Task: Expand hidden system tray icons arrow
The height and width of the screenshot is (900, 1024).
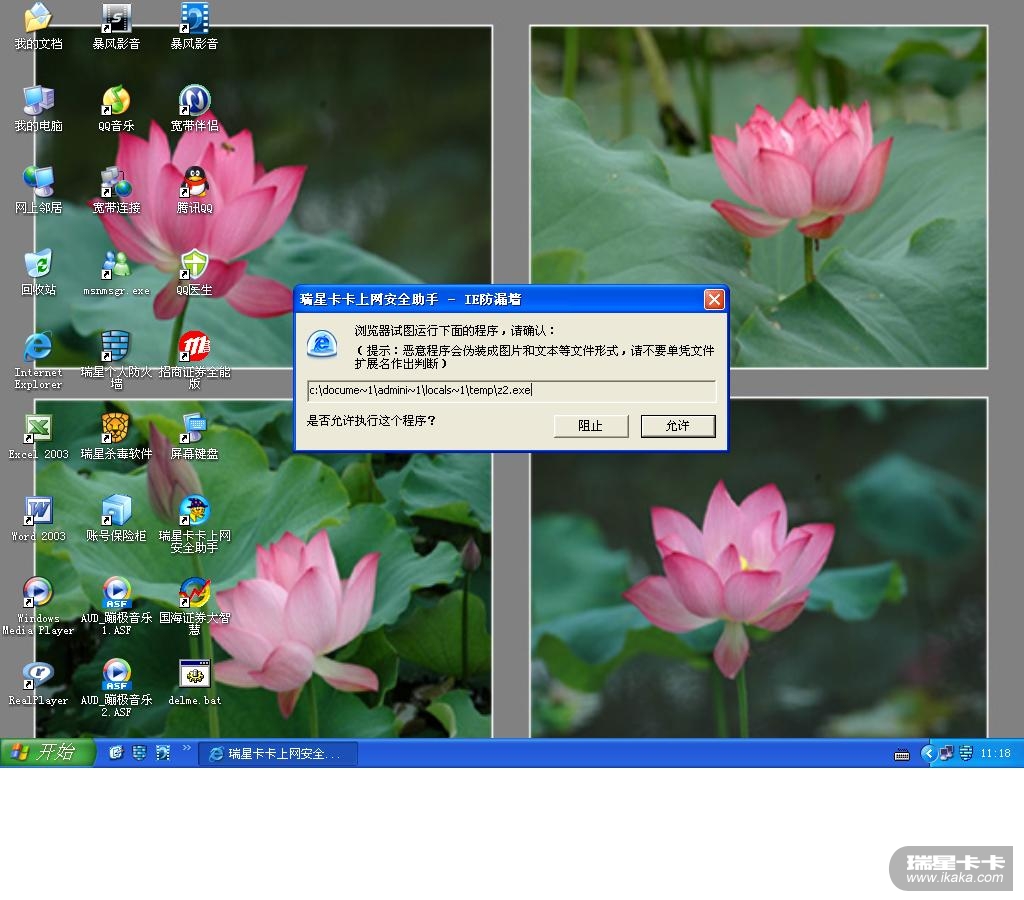Action: click(x=928, y=754)
